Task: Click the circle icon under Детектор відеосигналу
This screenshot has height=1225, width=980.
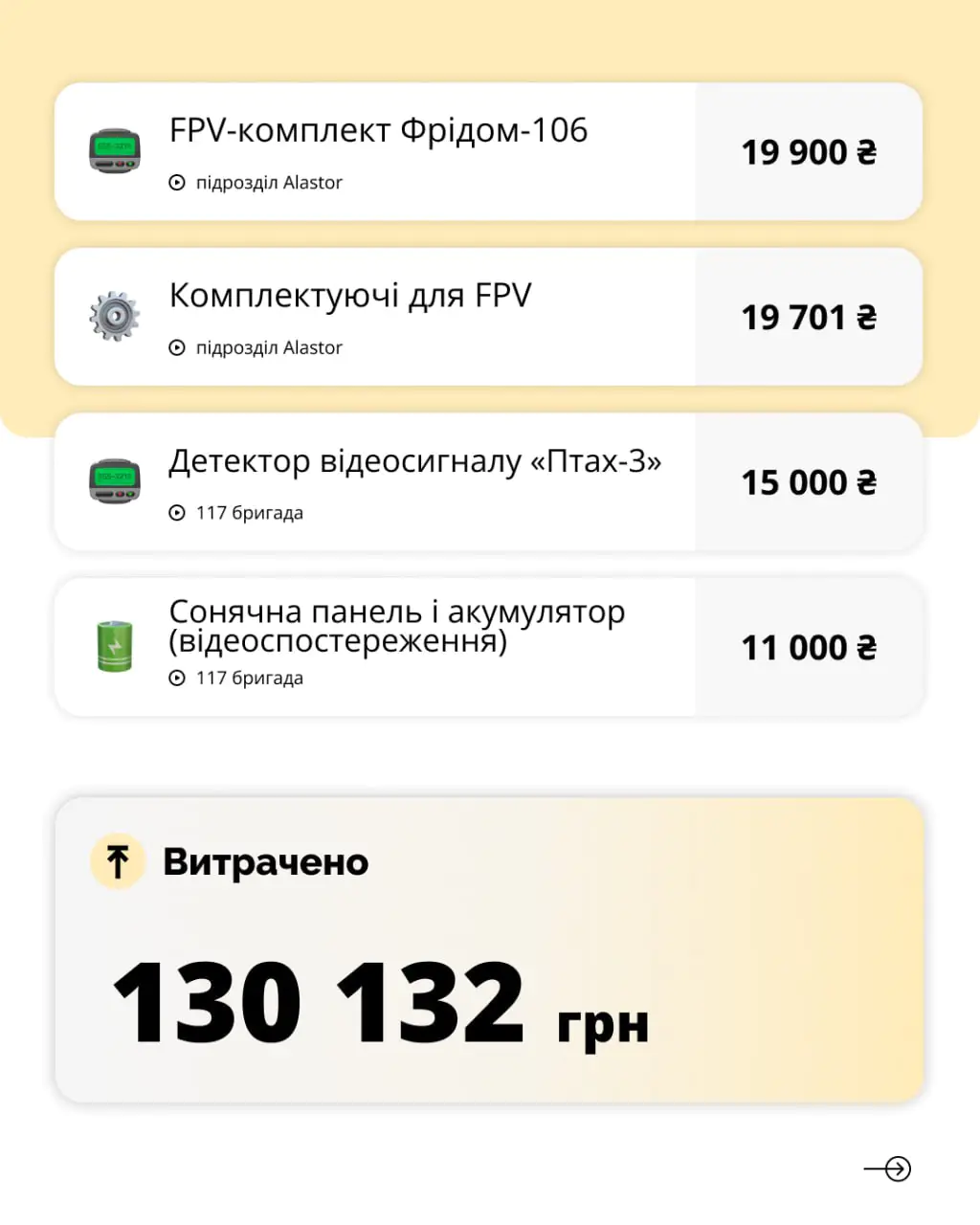Action: click(177, 513)
